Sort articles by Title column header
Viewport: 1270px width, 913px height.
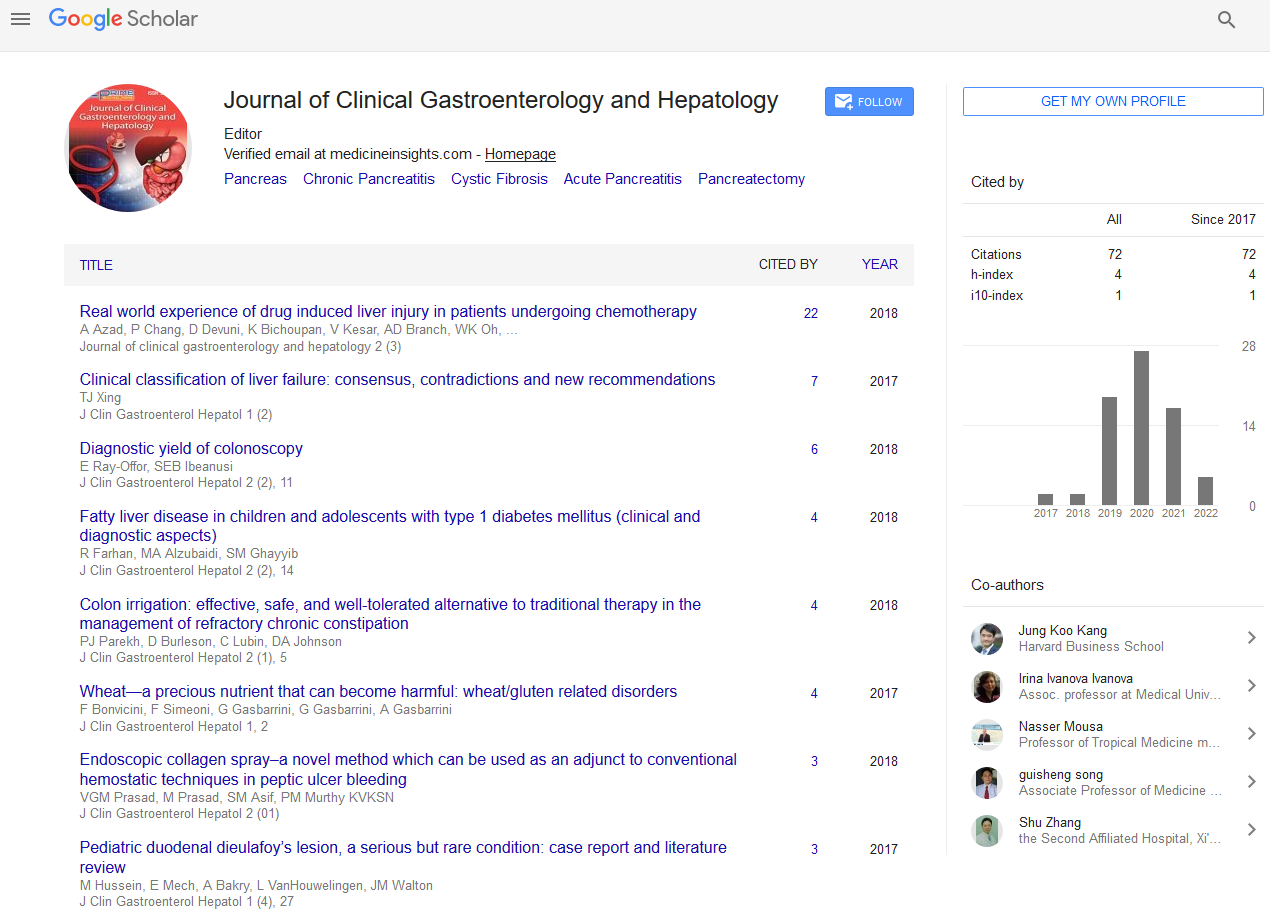click(96, 265)
